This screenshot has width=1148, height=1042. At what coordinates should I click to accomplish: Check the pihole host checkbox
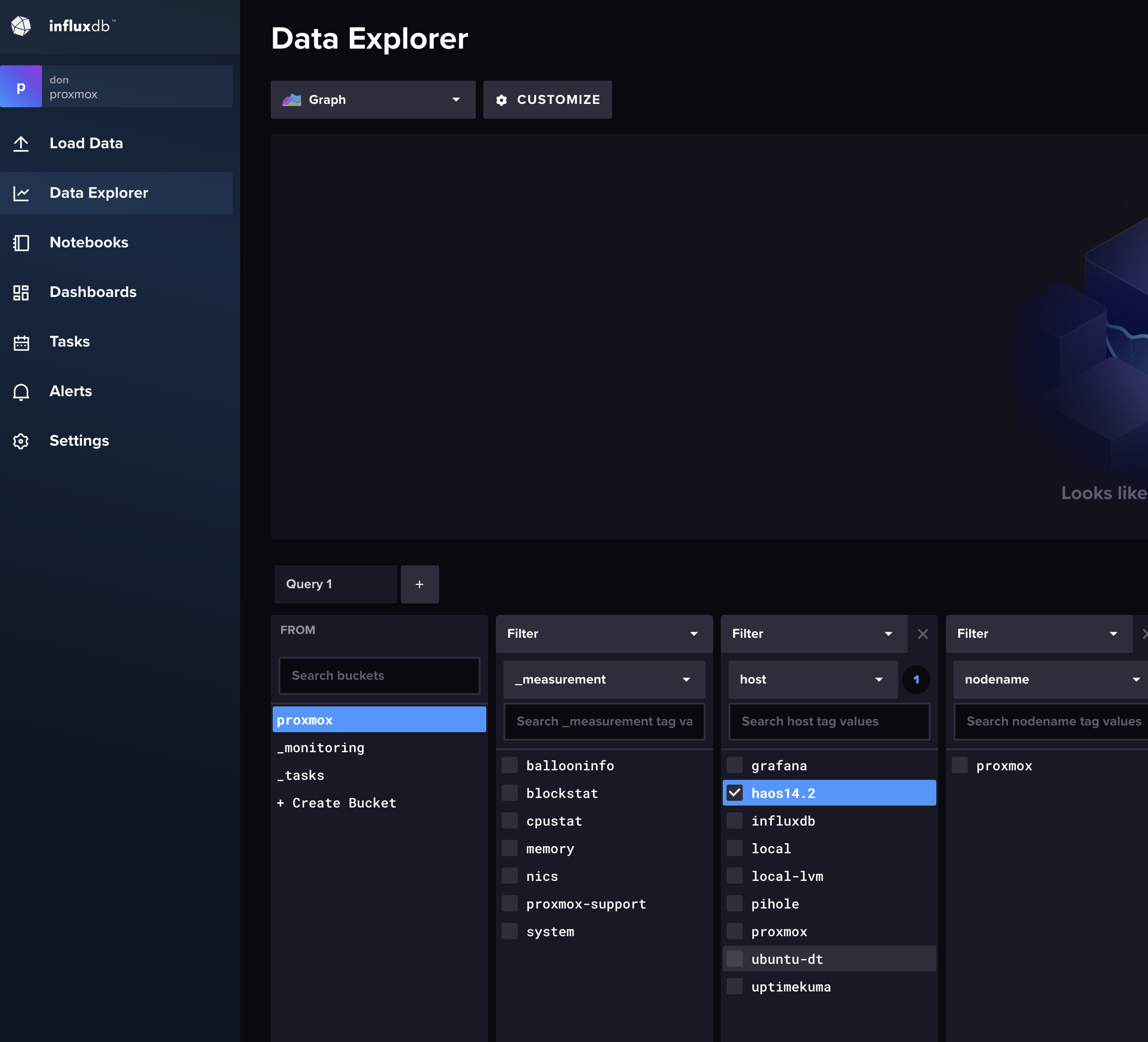click(x=735, y=904)
